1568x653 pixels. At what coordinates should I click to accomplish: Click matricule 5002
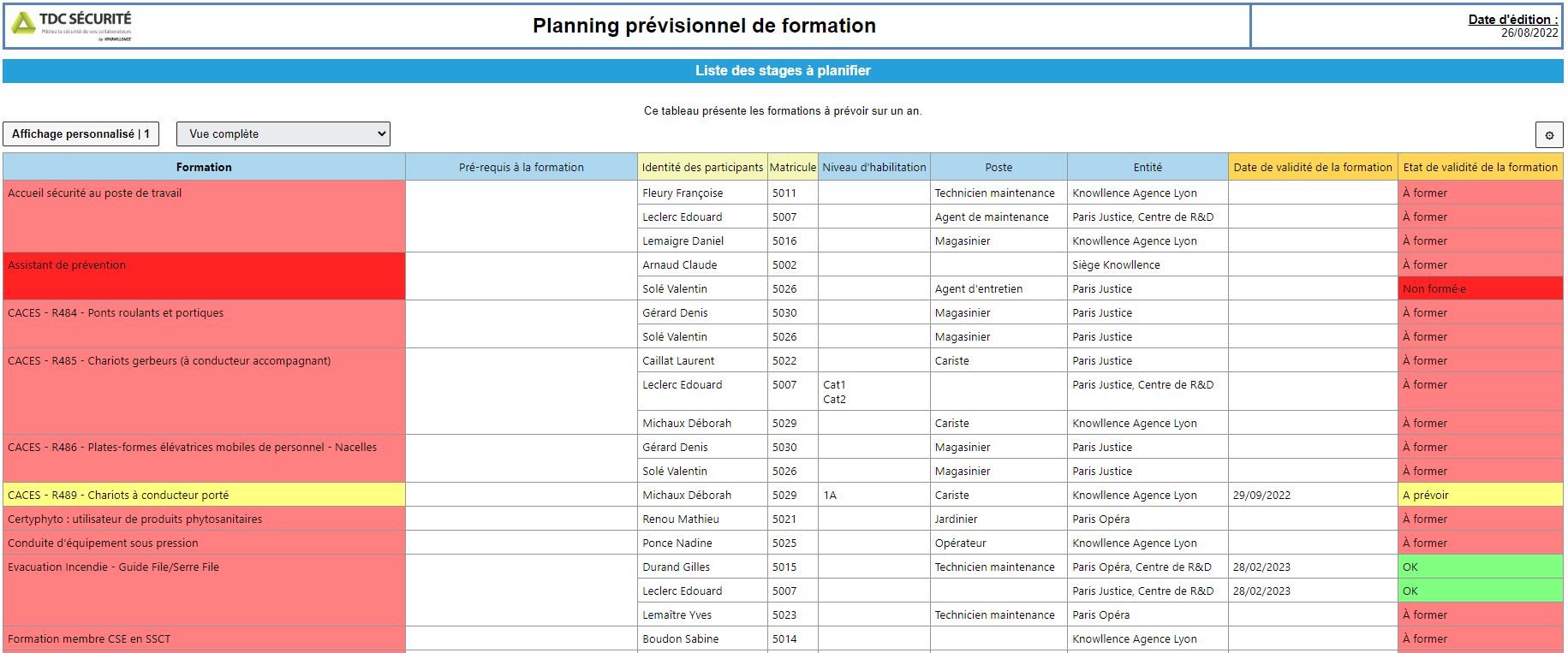[784, 264]
